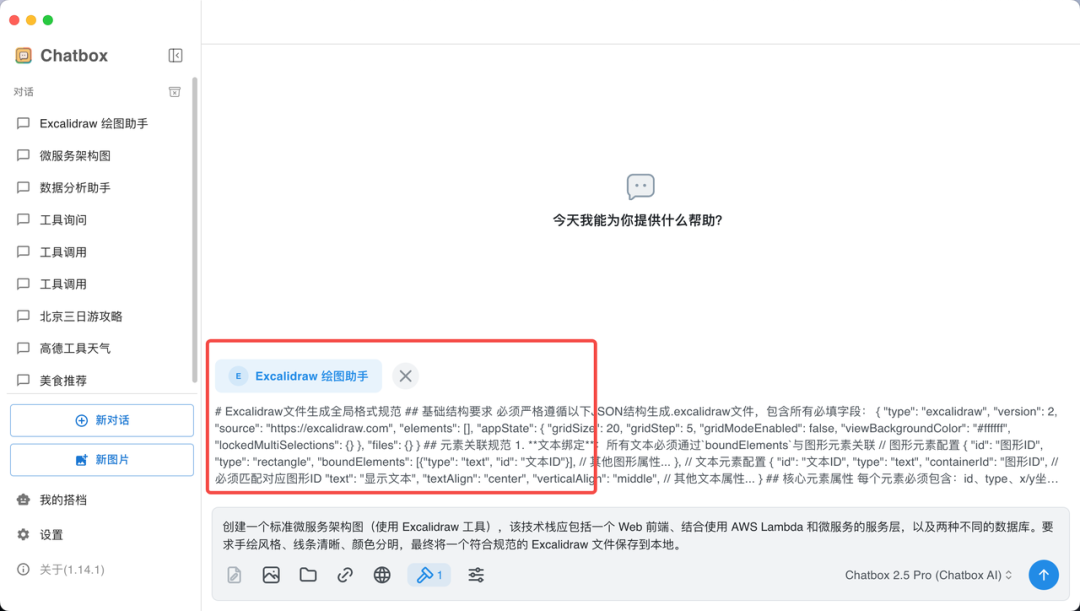Remove the attached assistant prompt via X

(x=405, y=376)
